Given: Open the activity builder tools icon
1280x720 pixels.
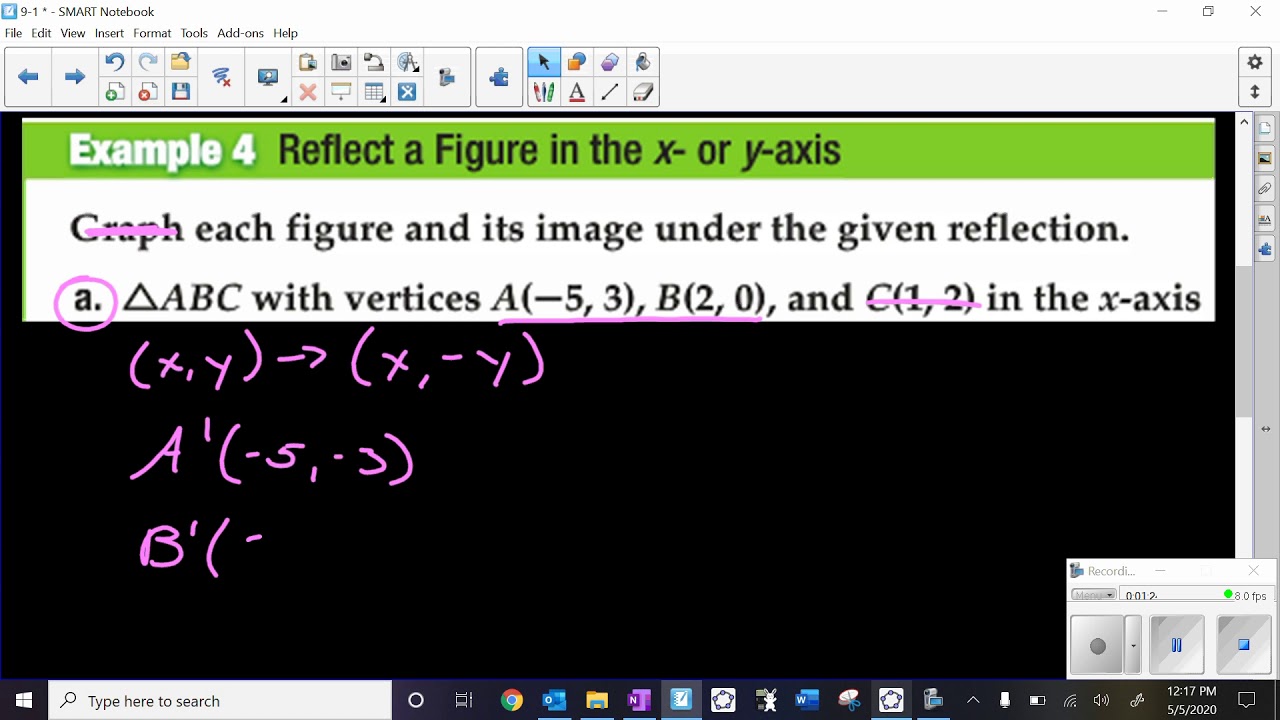Looking at the screenshot, I should coord(407,92).
